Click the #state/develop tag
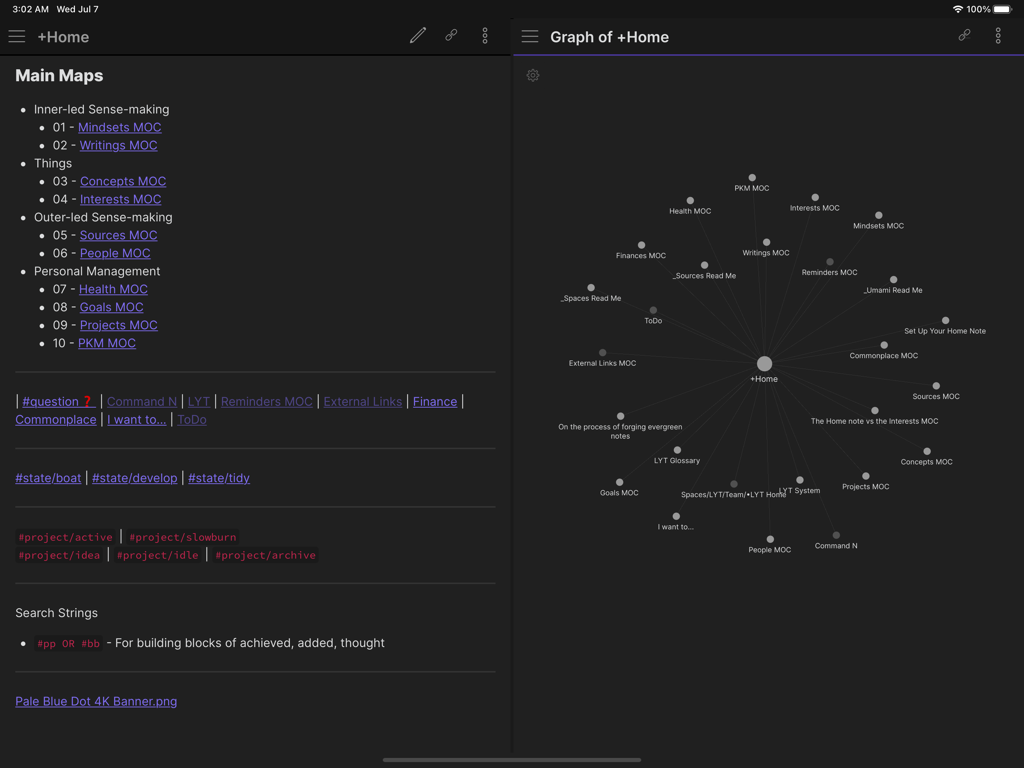This screenshot has width=1024, height=768. pyautogui.click(x=135, y=478)
